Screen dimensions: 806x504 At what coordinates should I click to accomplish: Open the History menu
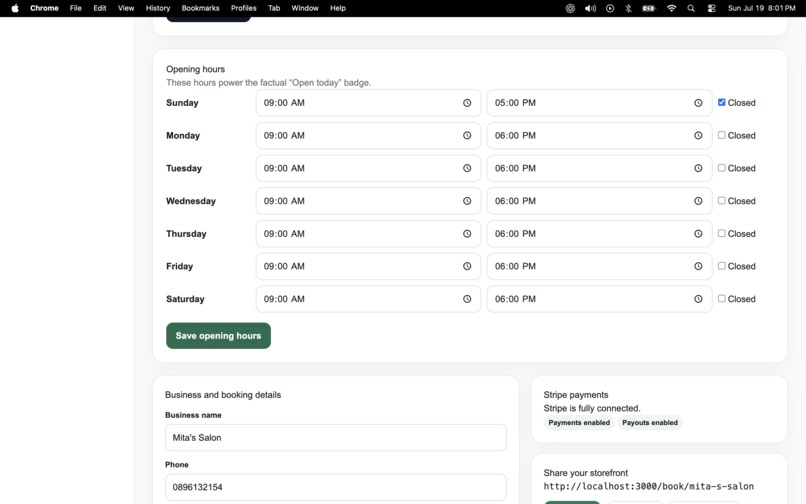(x=158, y=8)
